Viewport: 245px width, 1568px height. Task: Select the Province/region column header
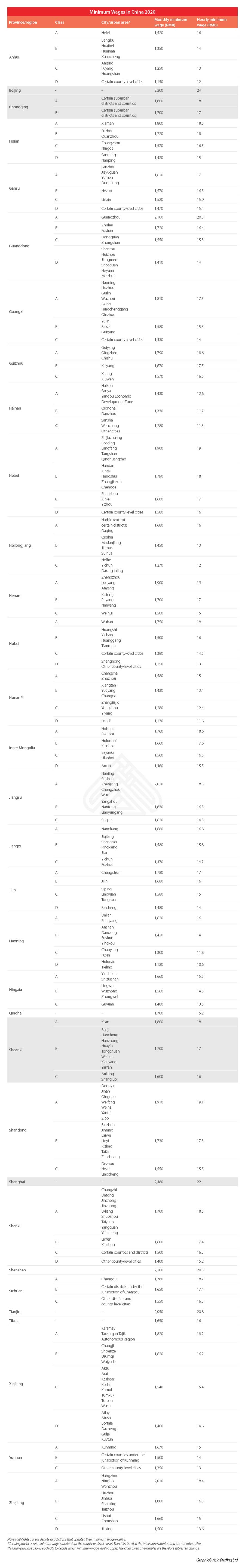pos(23,23)
